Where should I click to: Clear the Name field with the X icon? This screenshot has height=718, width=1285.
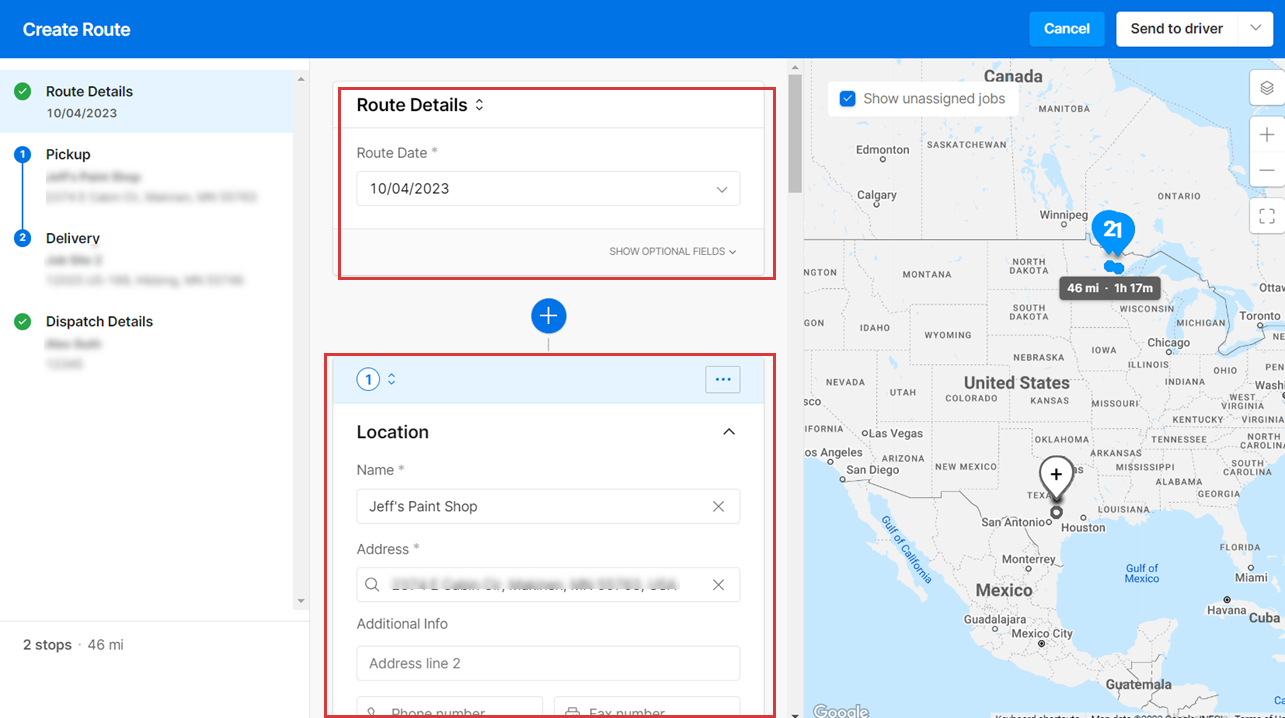click(x=718, y=506)
